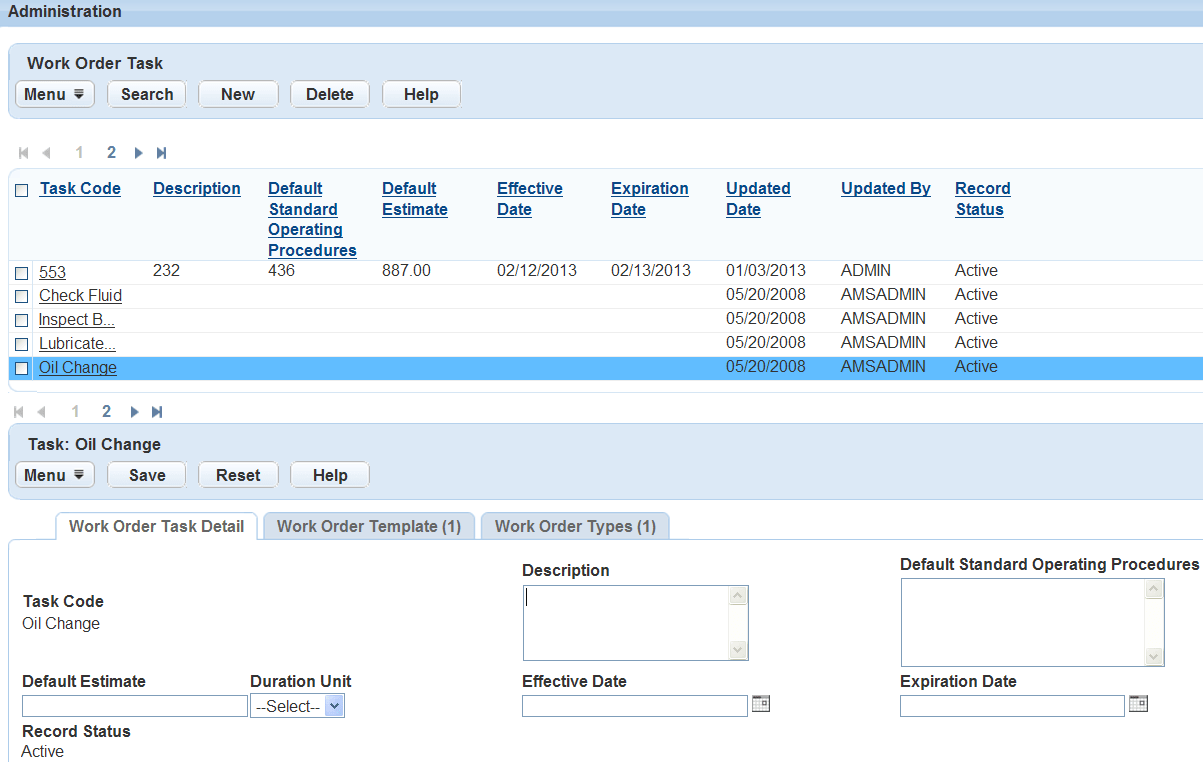Open the Check Fluid task link
The height and width of the screenshot is (762, 1203).
tap(80, 295)
